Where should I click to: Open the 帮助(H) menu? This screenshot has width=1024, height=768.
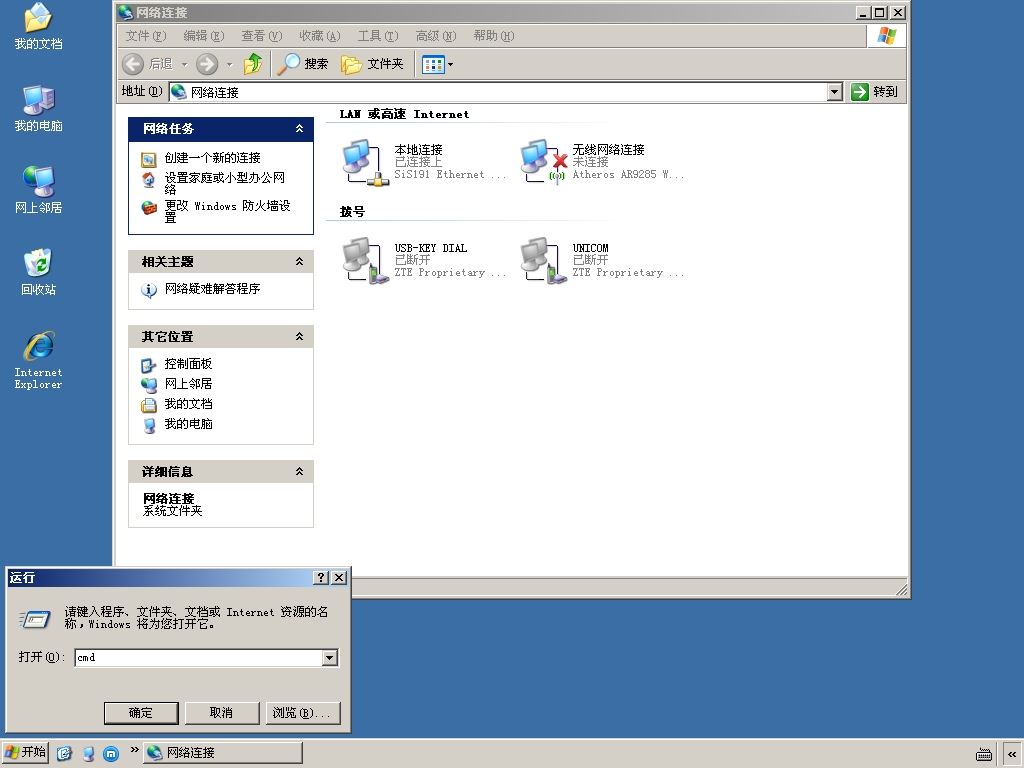pyautogui.click(x=494, y=36)
